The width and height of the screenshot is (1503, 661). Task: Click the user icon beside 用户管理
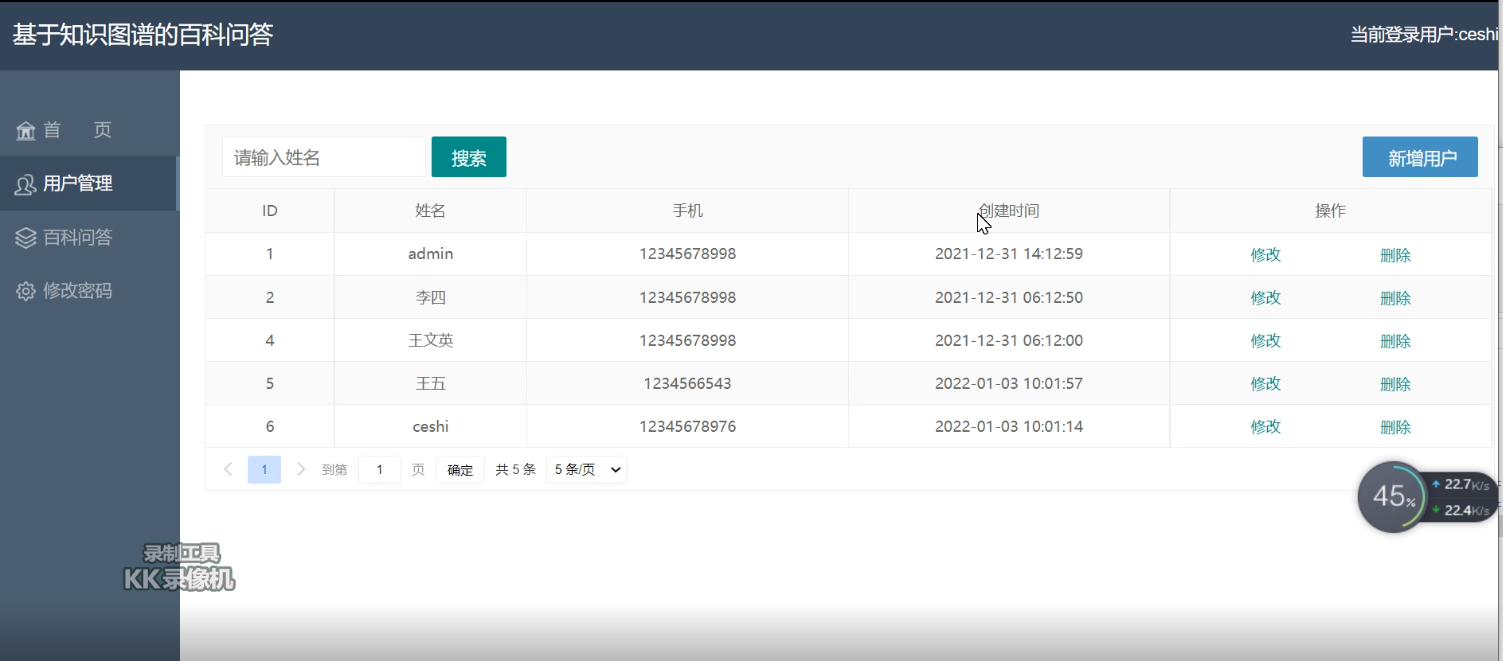[x=26, y=185]
